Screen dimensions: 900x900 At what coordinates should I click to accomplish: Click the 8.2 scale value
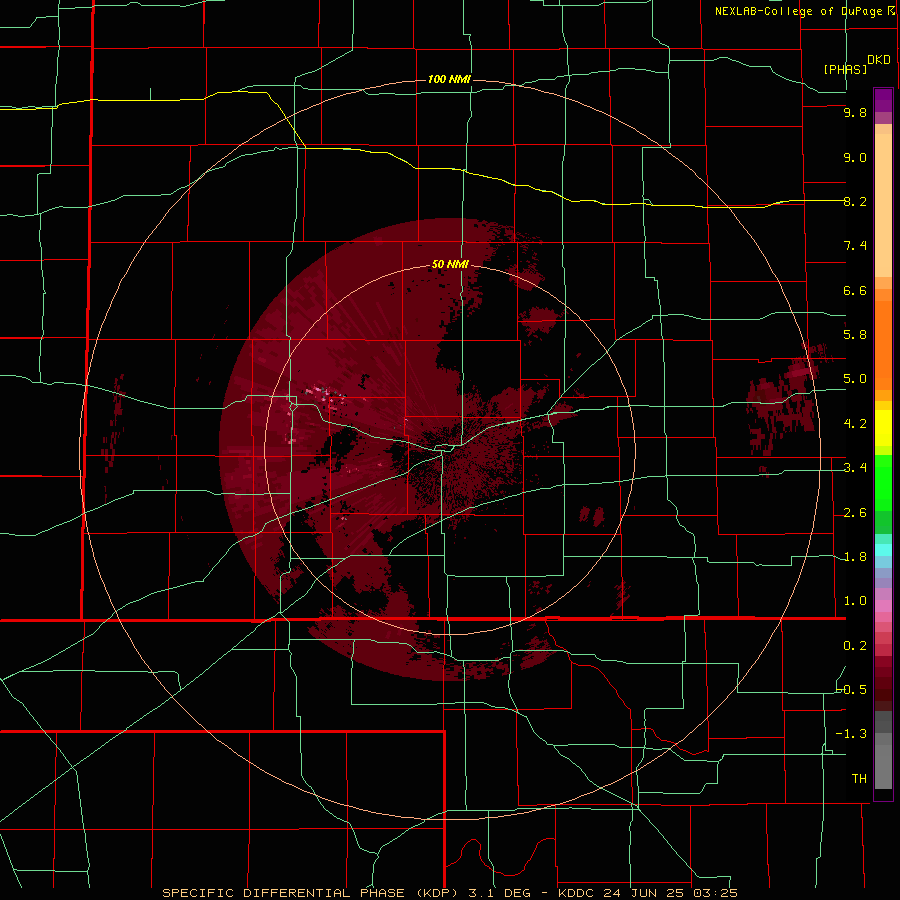tap(855, 201)
